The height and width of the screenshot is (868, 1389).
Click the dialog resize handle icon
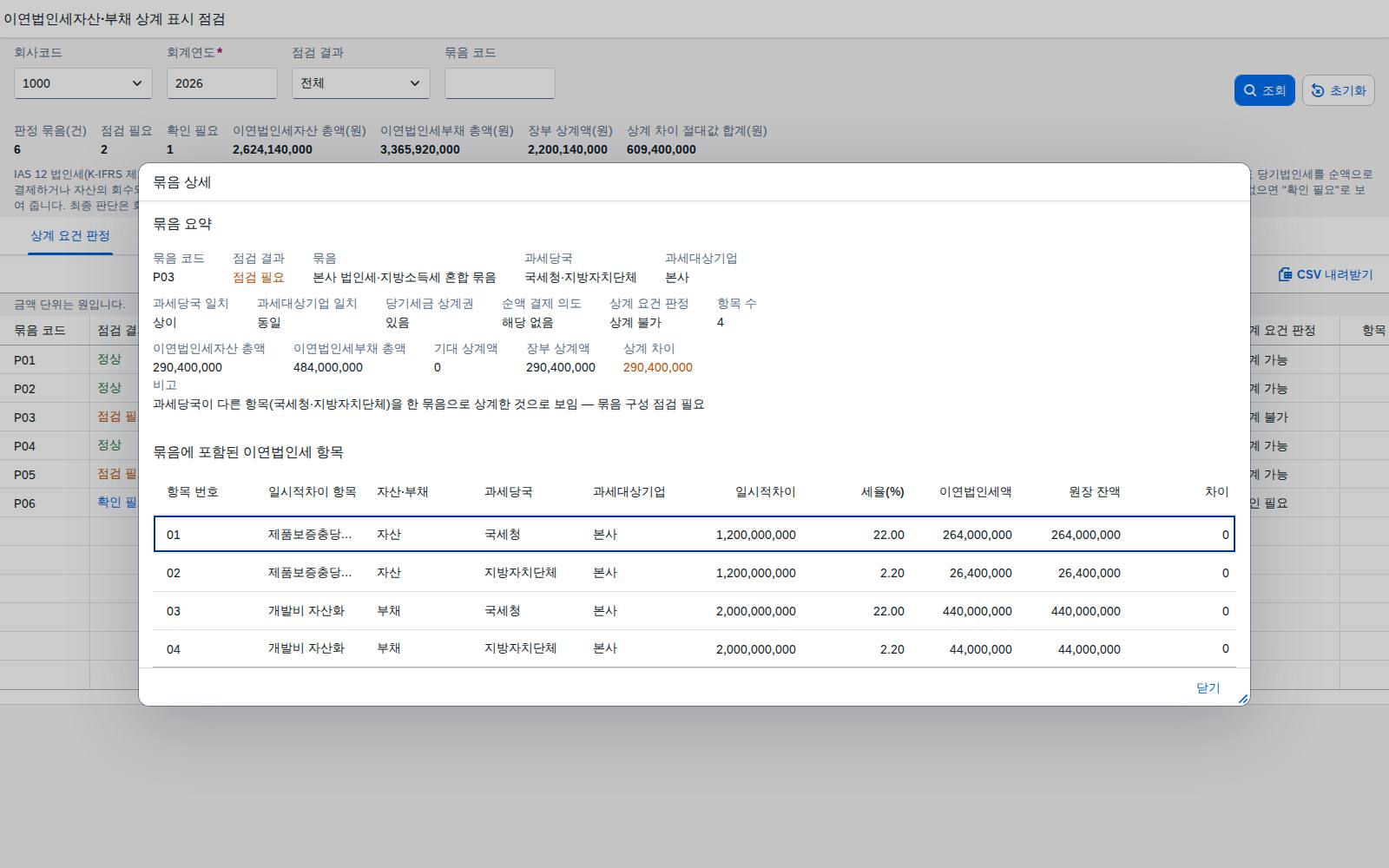[x=1242, y=698]
